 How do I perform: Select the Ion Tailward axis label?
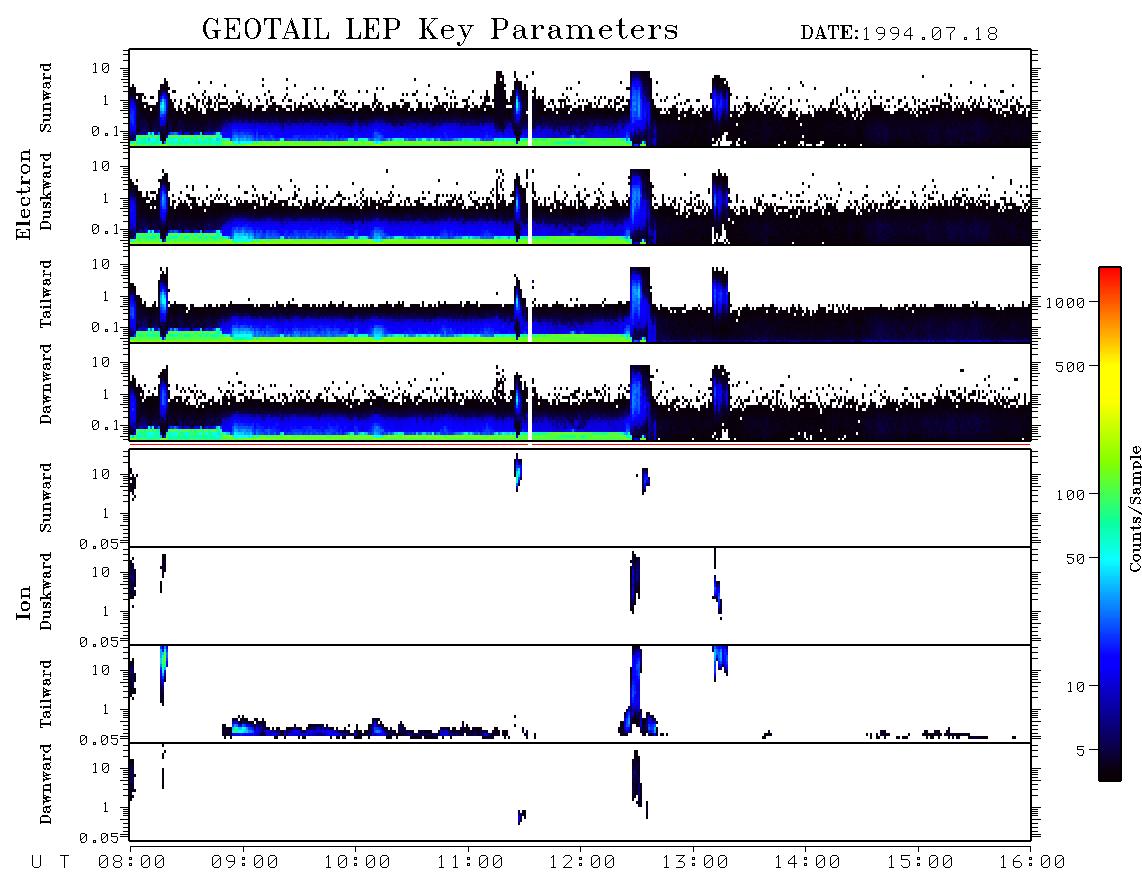(x=46, y=694)
